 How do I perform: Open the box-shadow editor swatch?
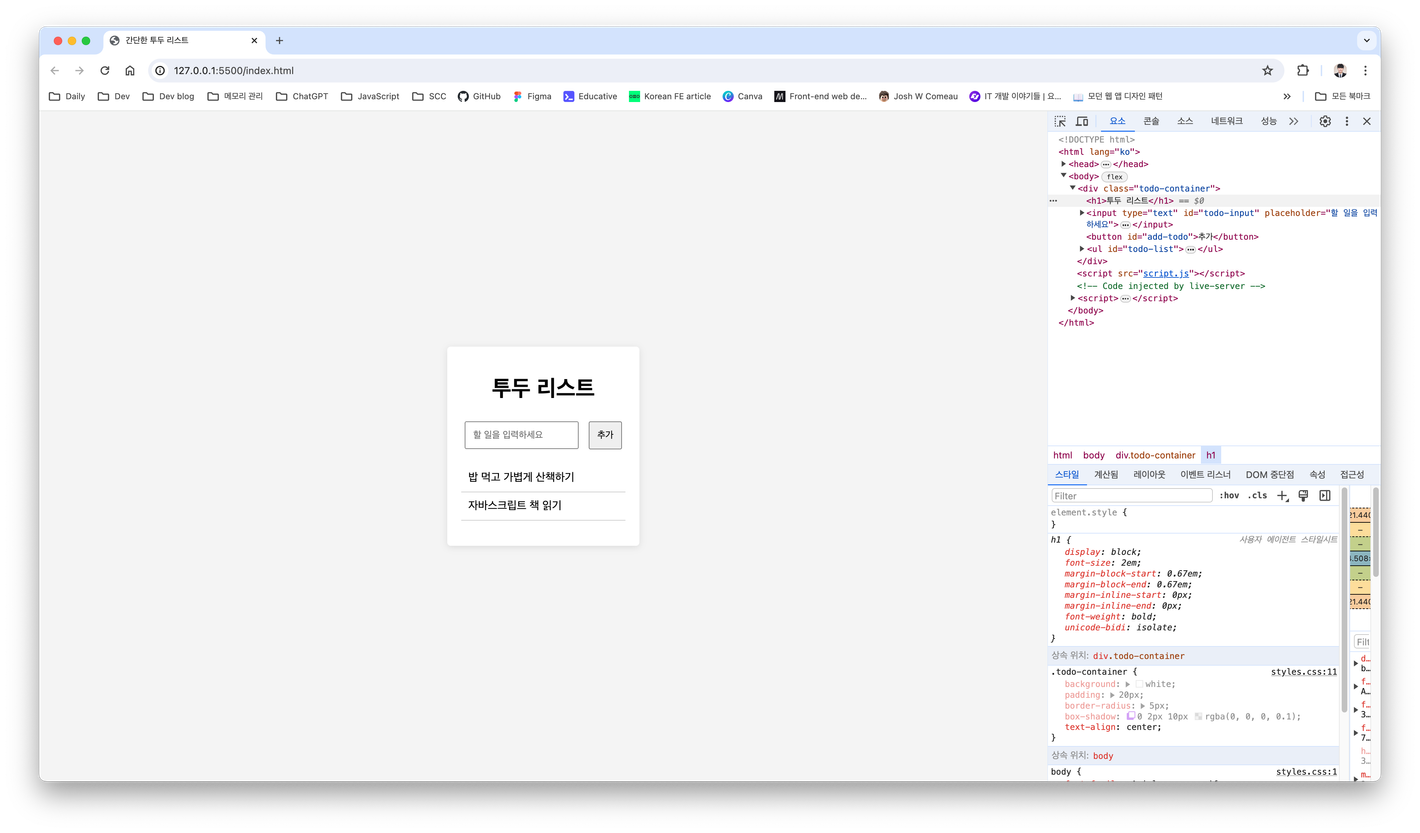pyautogui.click(x=1131, y=716)
